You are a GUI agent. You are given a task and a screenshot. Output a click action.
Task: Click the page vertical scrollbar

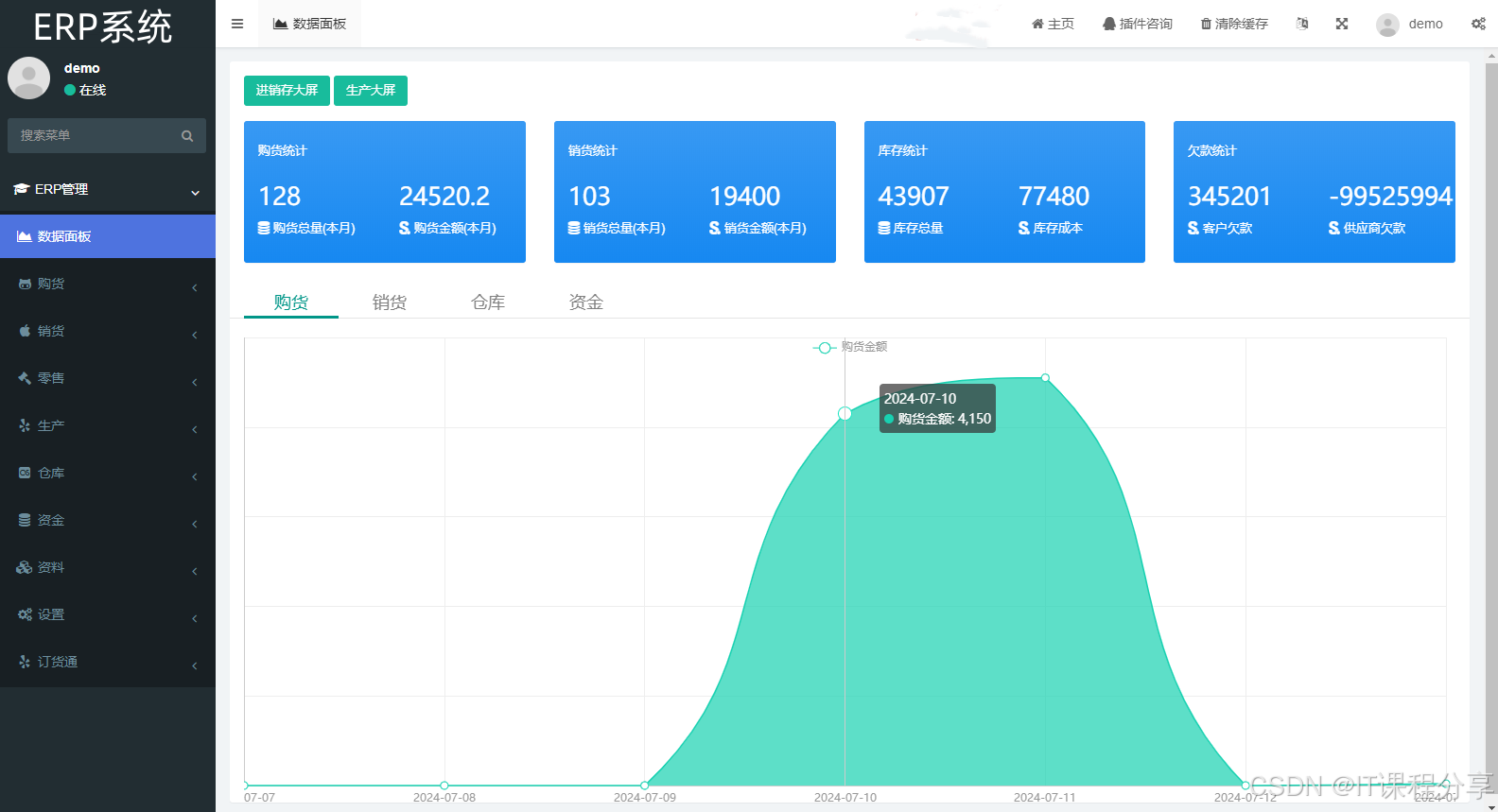click(x=1490, y=378)
